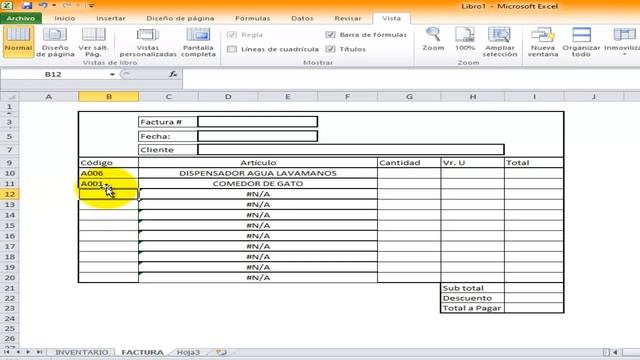This screenshot has height=360, width=640.
Task: Open a Nueva ventana
Action: 542,42
